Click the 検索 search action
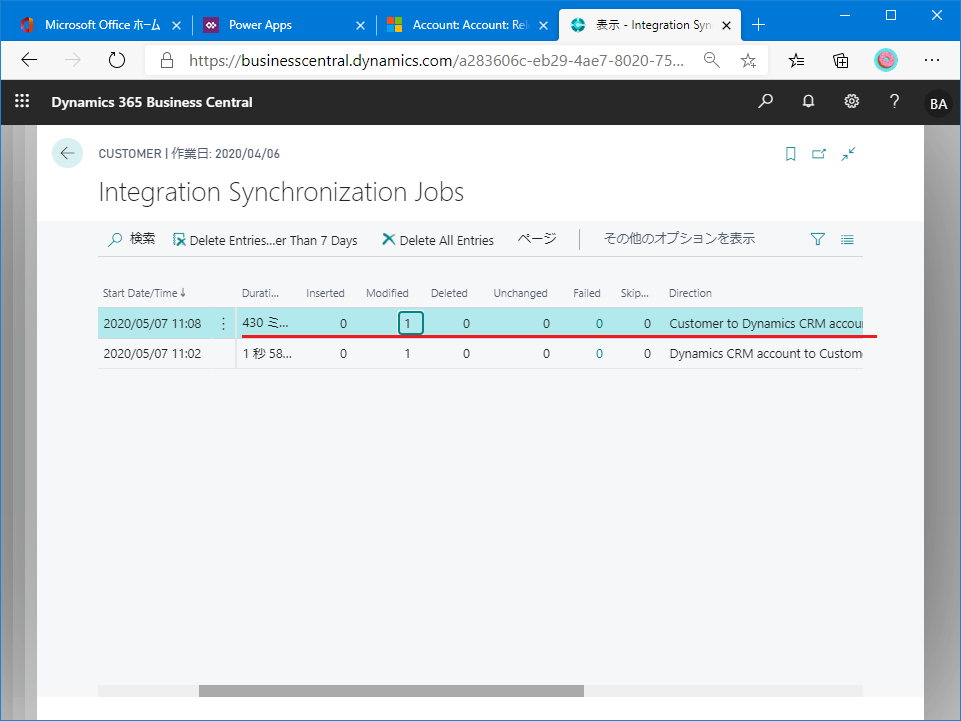Image resolution: width=961 pixels, height=721 pixels. [x=132, y=239]
